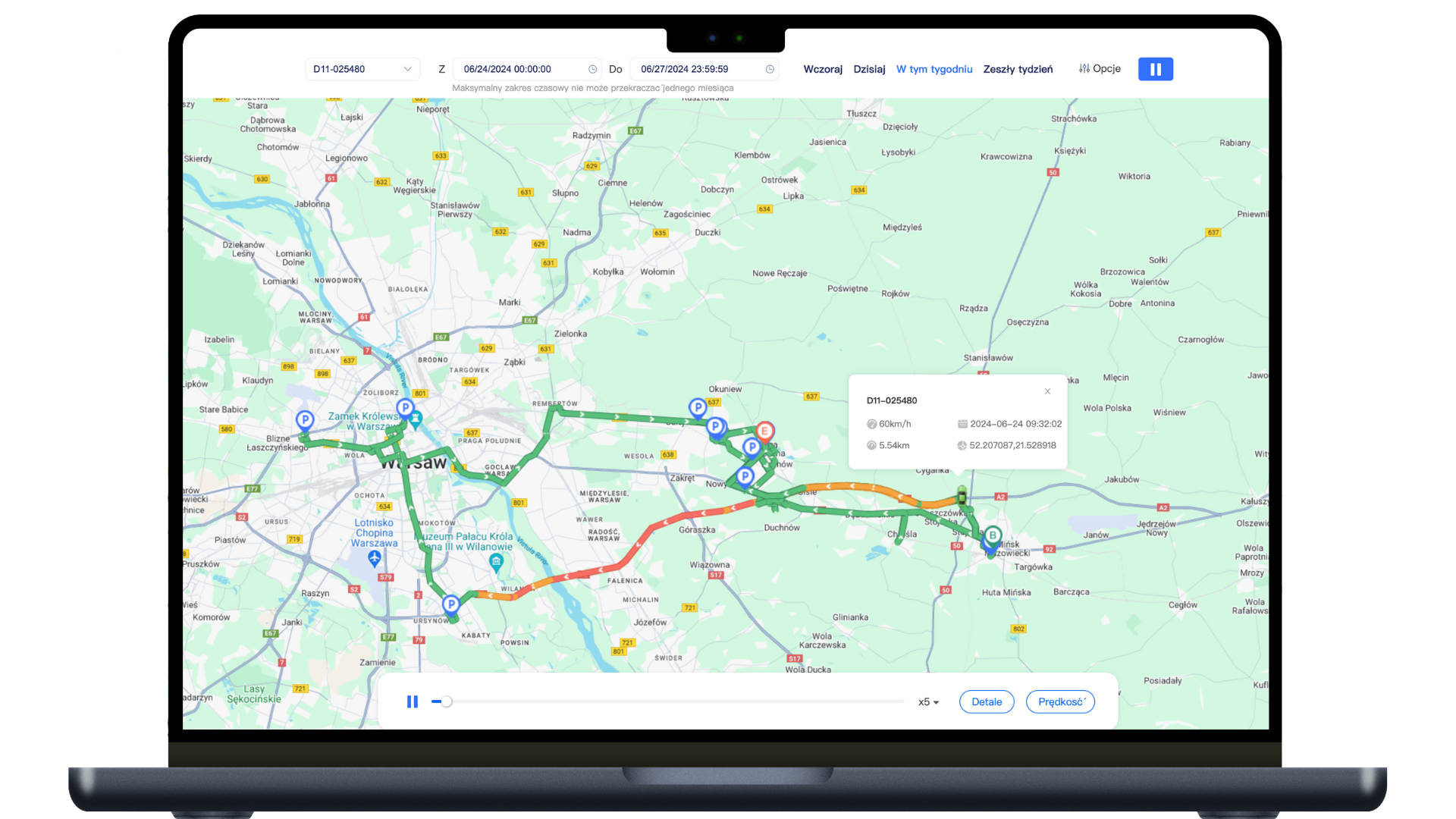Screen dimensions: 1456x819
Task: Select the Zeszły tydzień range
Action: pos(1018,69)
